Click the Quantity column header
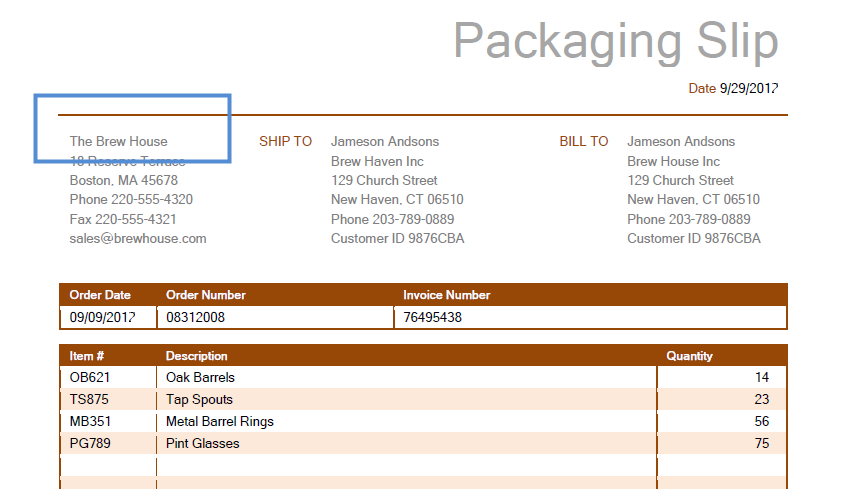Screen dimensions: 846x489 [690, 356]
